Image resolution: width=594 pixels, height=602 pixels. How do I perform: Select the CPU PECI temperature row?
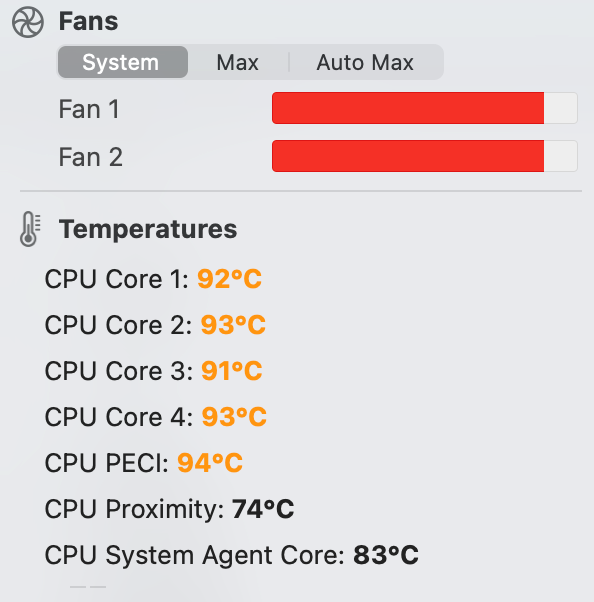(x=144, y=463)
